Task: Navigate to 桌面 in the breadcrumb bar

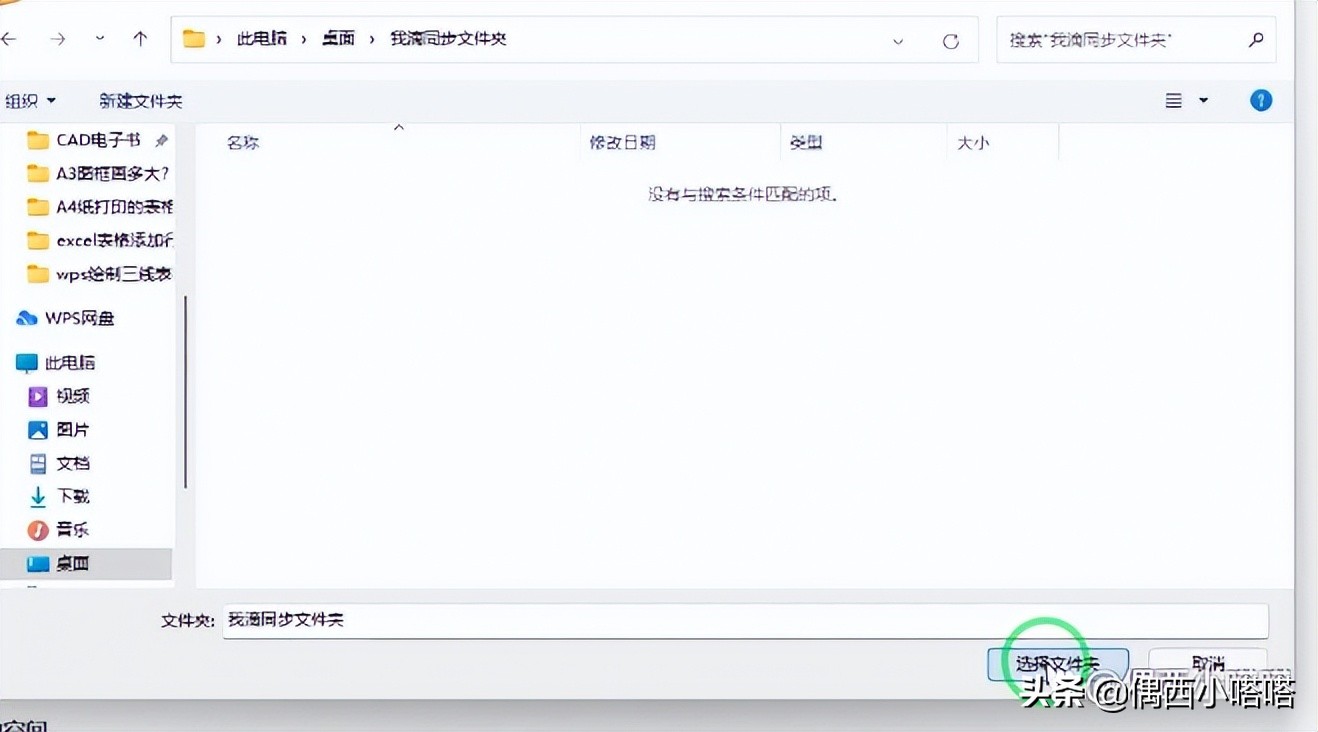Action: [x=338, y=38]
